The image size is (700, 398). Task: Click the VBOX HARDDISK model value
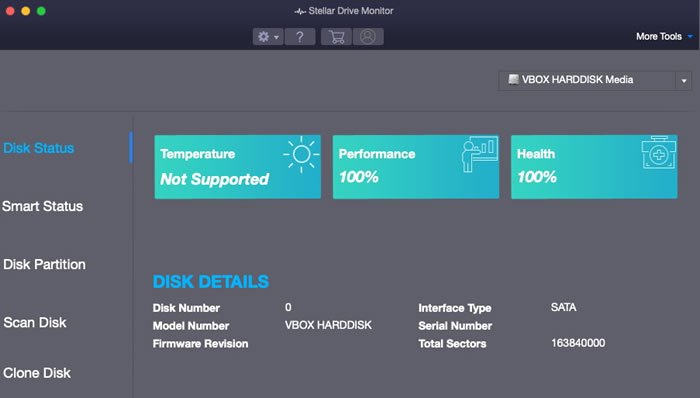(328, 325)
